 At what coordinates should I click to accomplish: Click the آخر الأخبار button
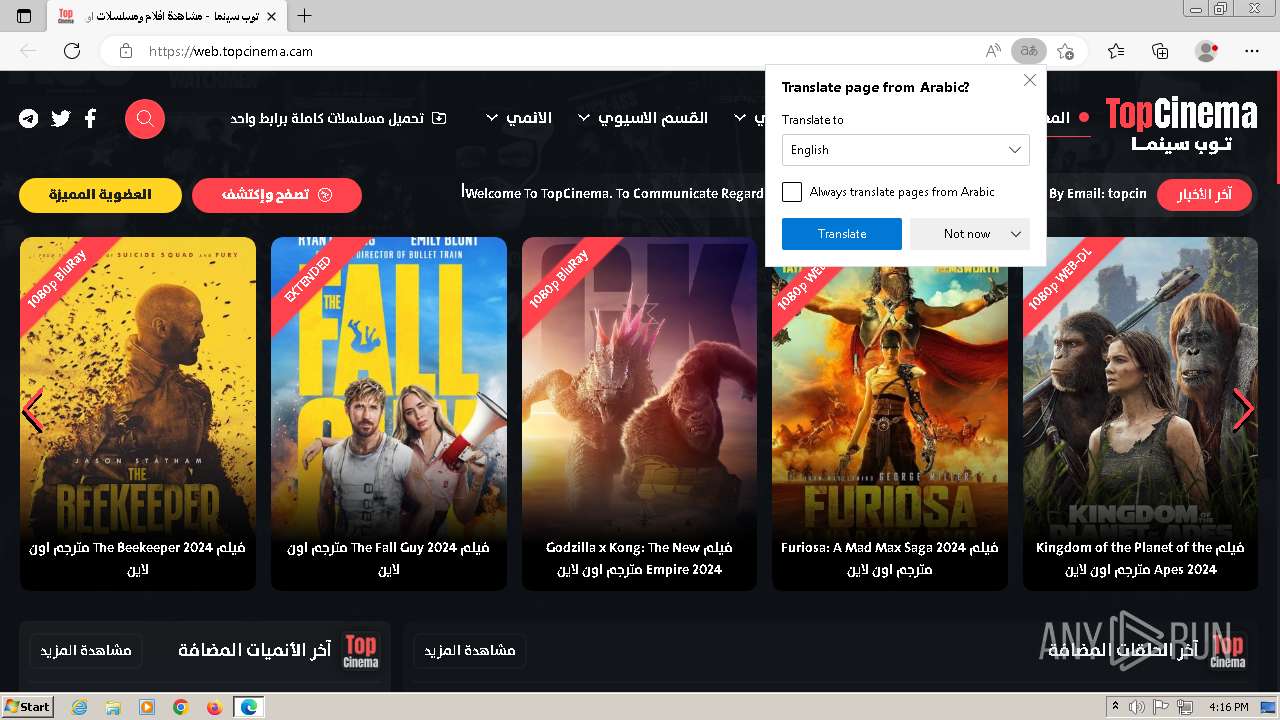(x=1204, y=194)
